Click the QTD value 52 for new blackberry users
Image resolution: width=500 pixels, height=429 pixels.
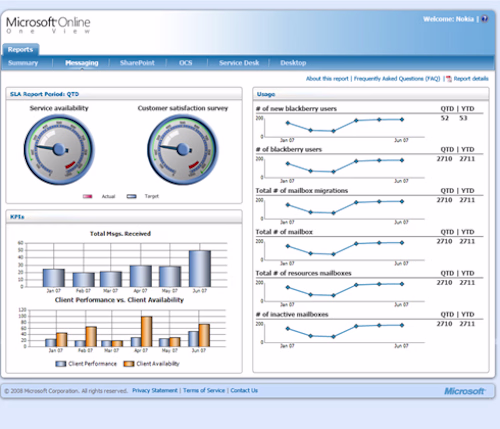445,118
